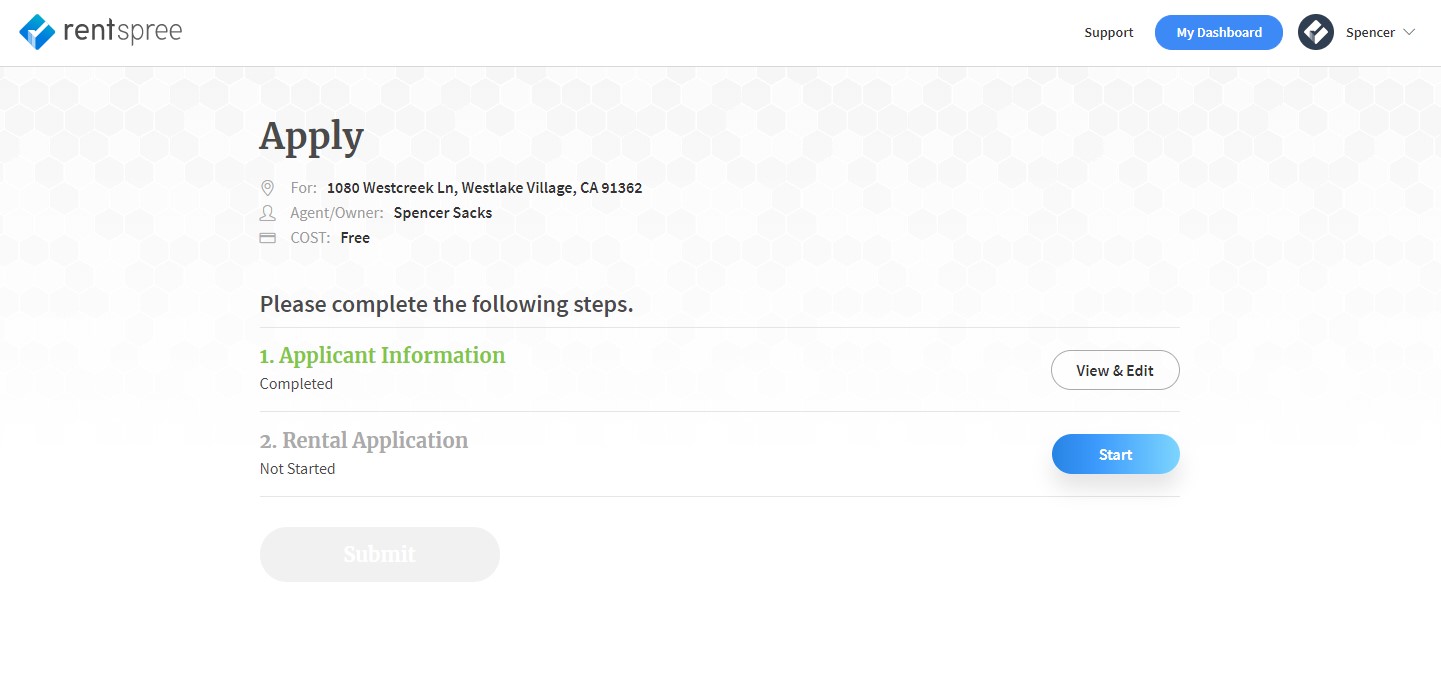Click View & Edit for Applicant Information
The image size is (1441, 679).
1115,370
